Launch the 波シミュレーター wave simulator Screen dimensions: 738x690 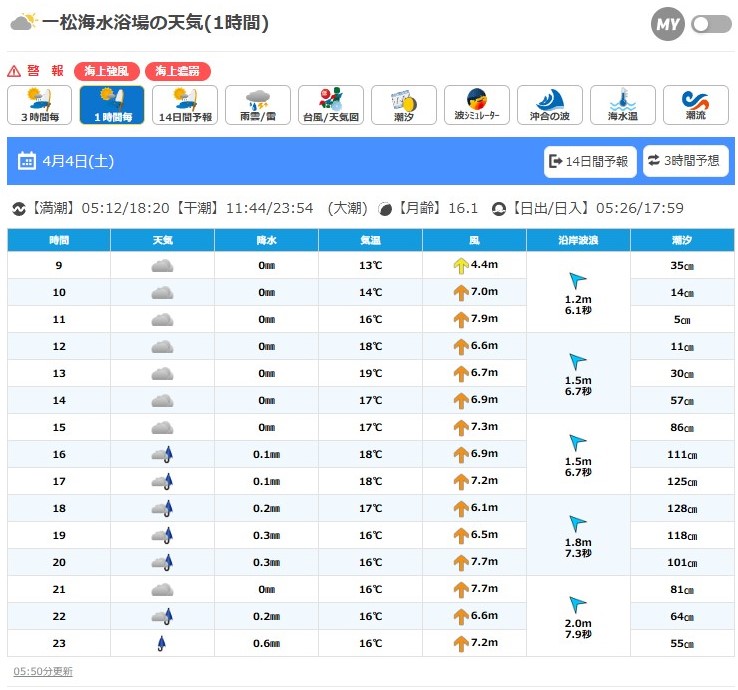(x=477, y=105)
